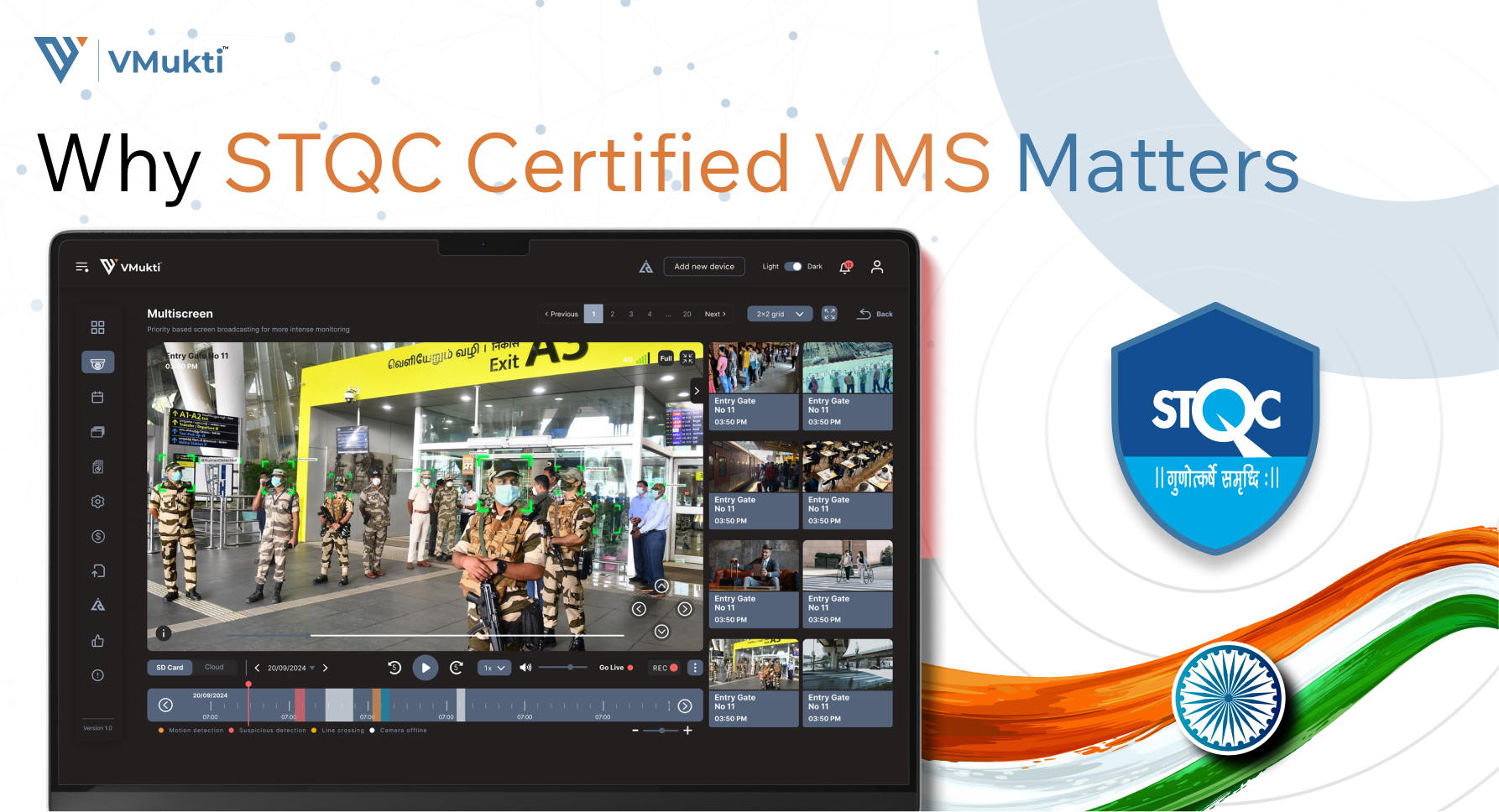Screen dimensions: 1499x812
Task: Click Go Live
Action: pyautogui.click(x=616, y=668)
